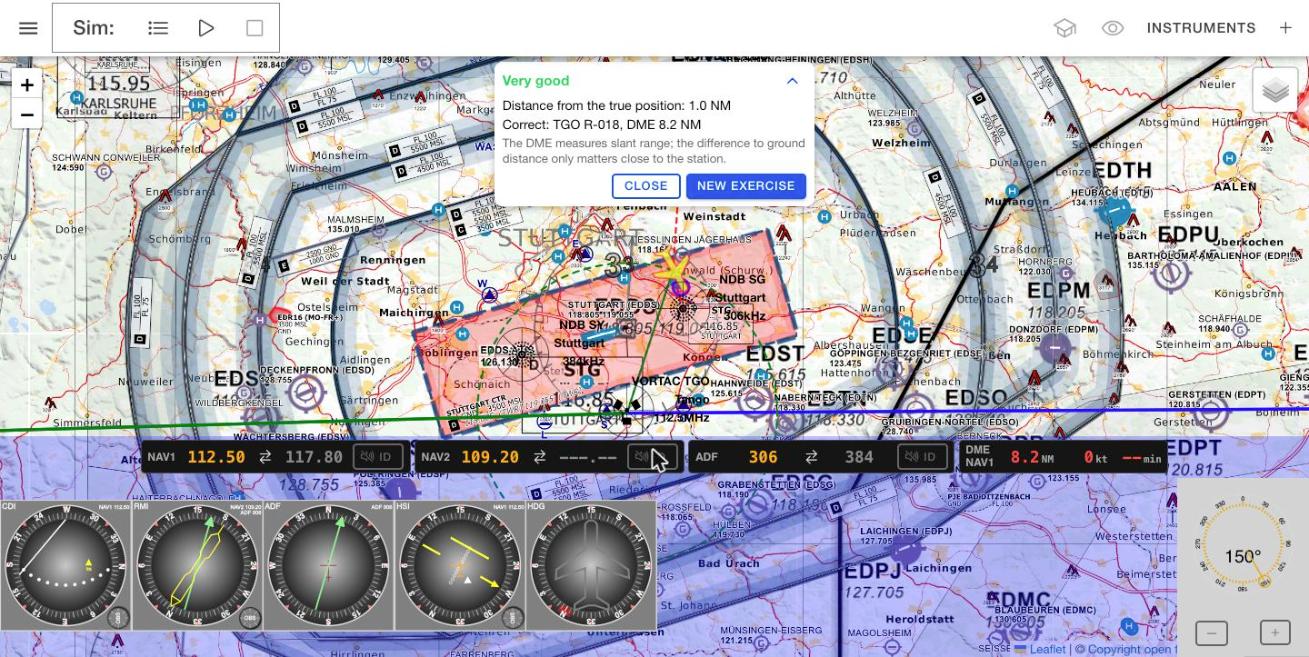Open the graduation cap training mode
Image resolution: width=1309 pixels, height=657 pixels.
pyautogui.click(x=1064, y=28)
